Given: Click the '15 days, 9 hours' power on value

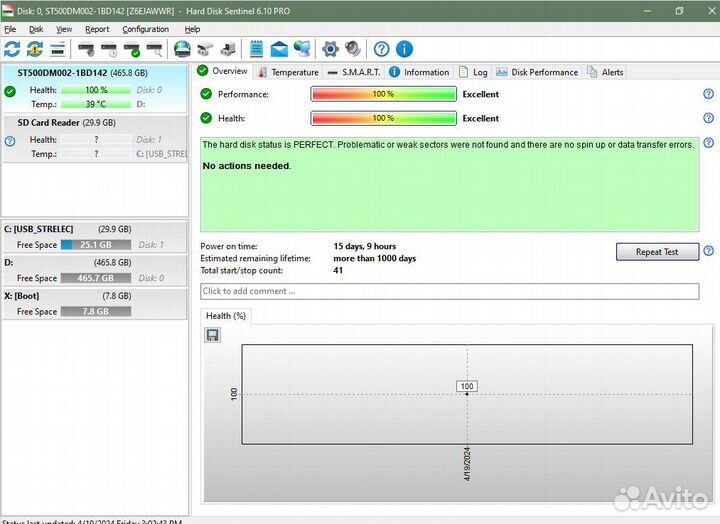Looking at the screenshot, I should pos(365,246).
